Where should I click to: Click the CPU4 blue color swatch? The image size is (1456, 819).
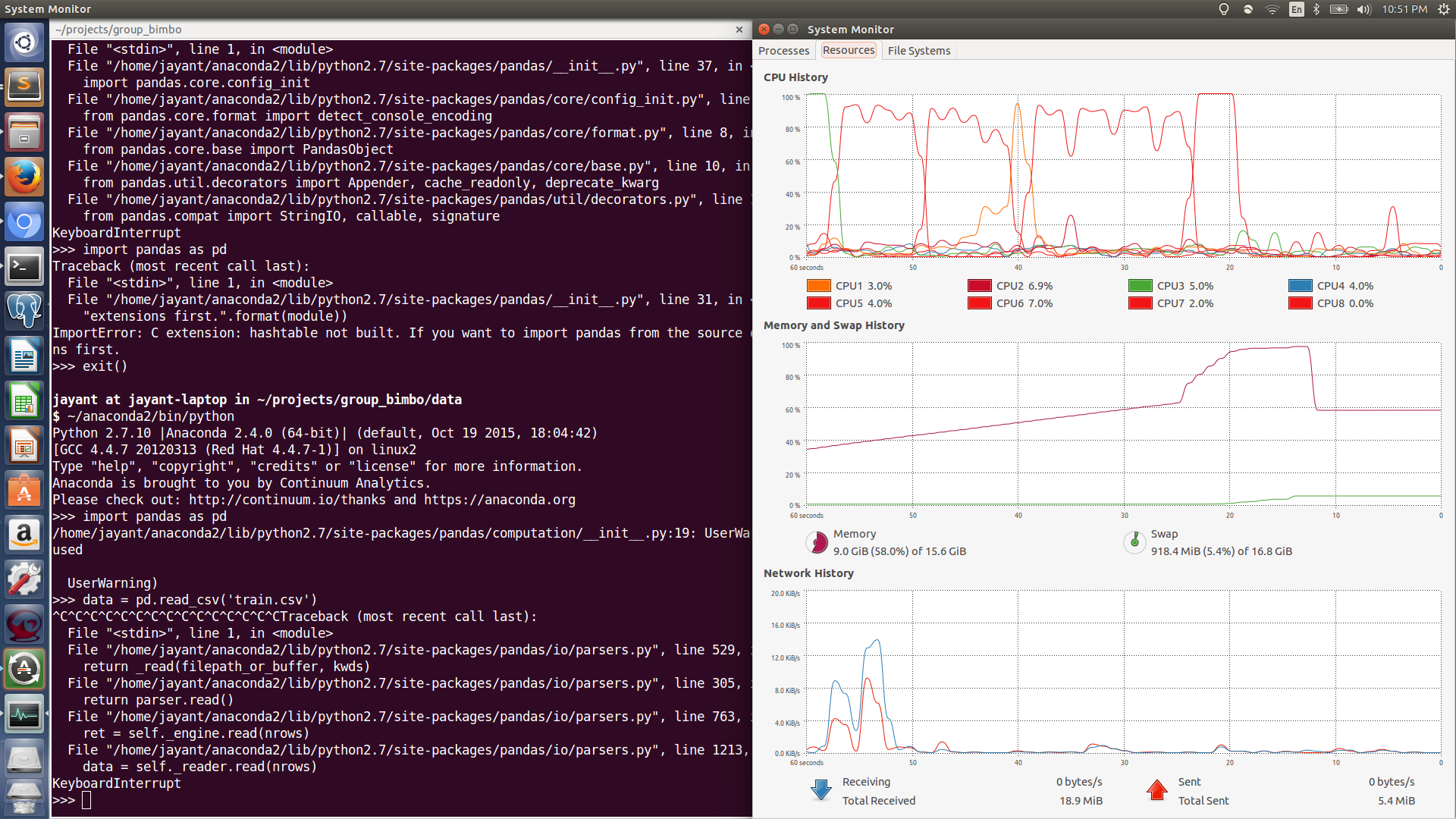click(x=1300, y=286)
